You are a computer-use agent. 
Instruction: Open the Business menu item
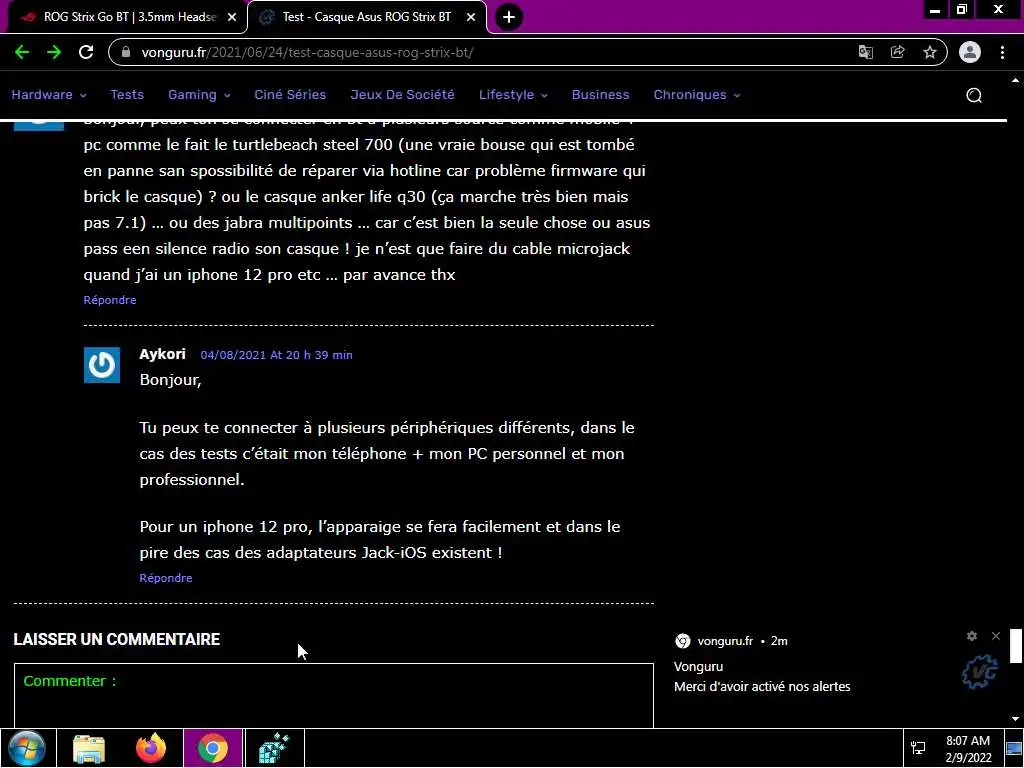600,95
